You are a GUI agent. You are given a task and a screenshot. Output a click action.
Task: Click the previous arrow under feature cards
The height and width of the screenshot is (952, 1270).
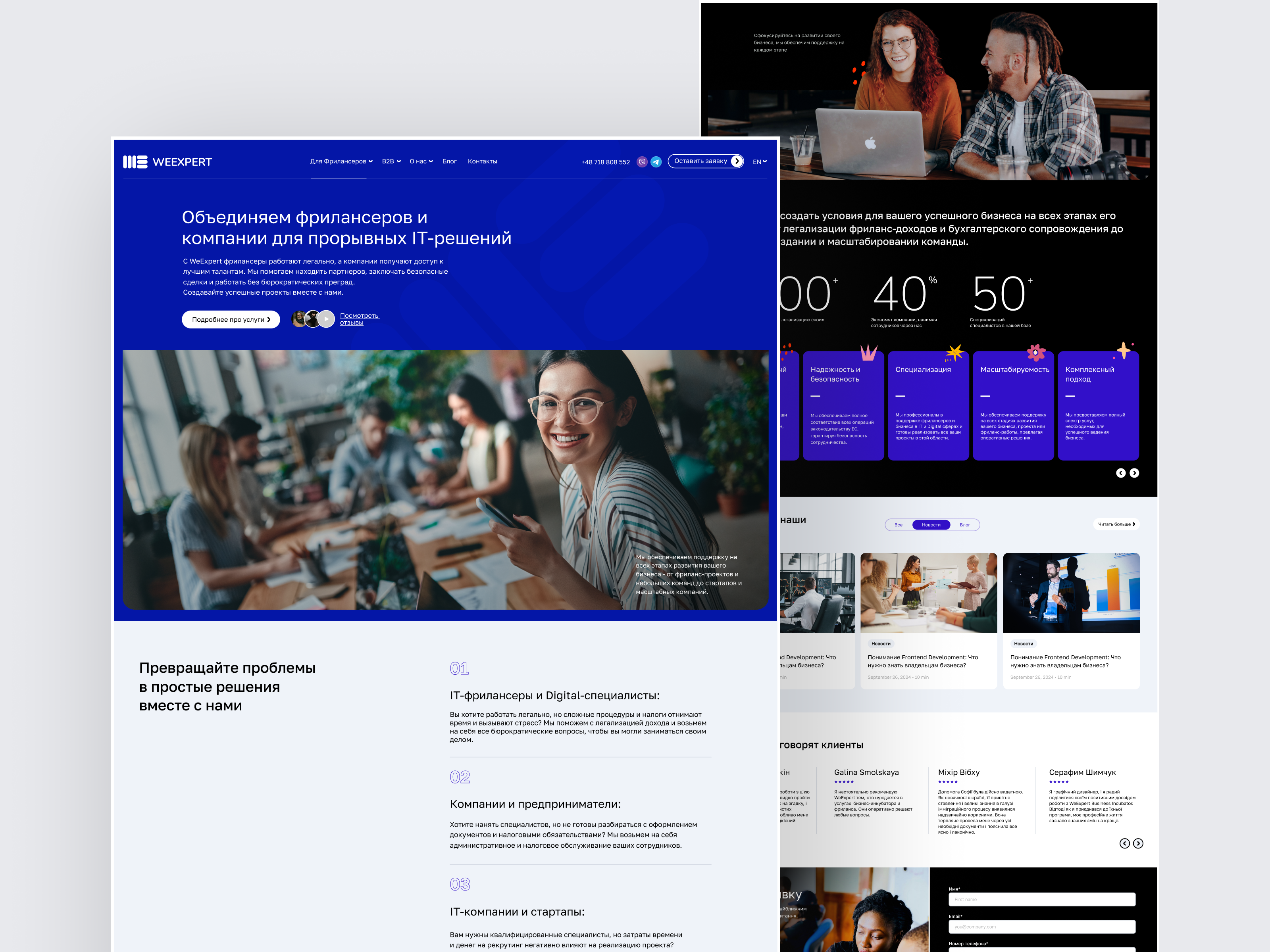tap(1121, 473)
